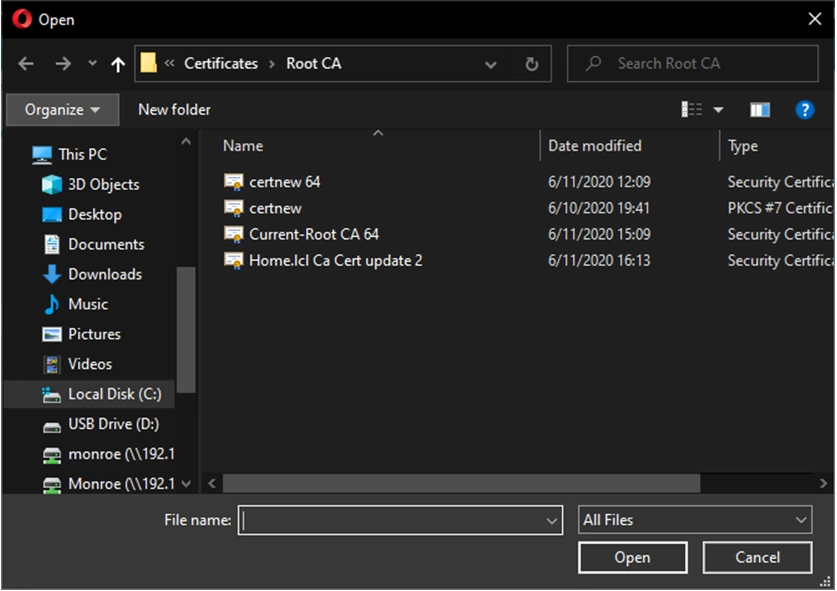Toggle the preview pane icon
Viewport: 837px width, 591px height.
coord(760,110)
